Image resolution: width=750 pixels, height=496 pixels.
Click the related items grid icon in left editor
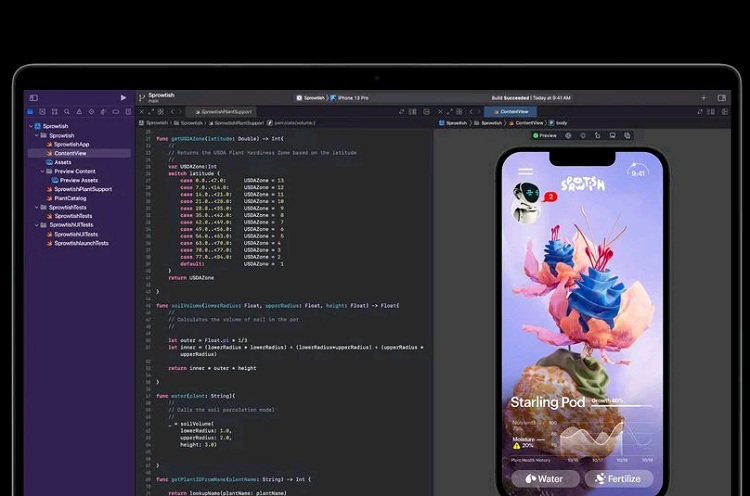(x=161, y=112)
